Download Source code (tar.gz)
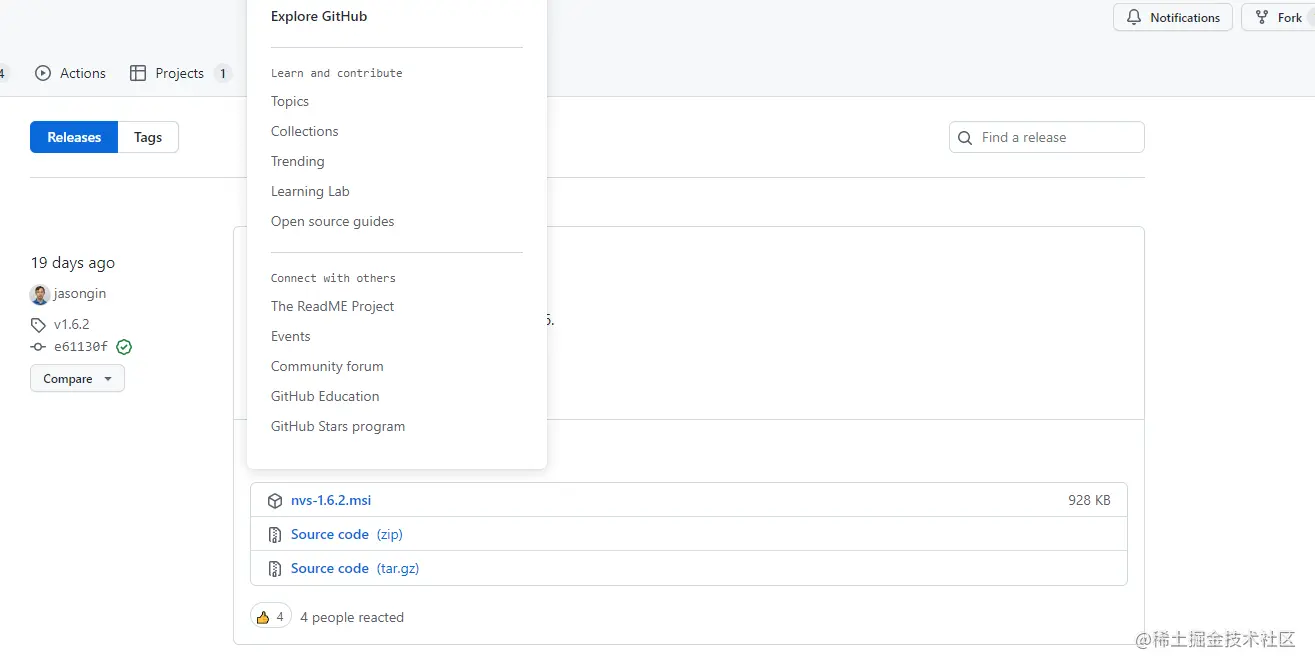The width and height of the screenshot is (1315, 669). (355, 569)
